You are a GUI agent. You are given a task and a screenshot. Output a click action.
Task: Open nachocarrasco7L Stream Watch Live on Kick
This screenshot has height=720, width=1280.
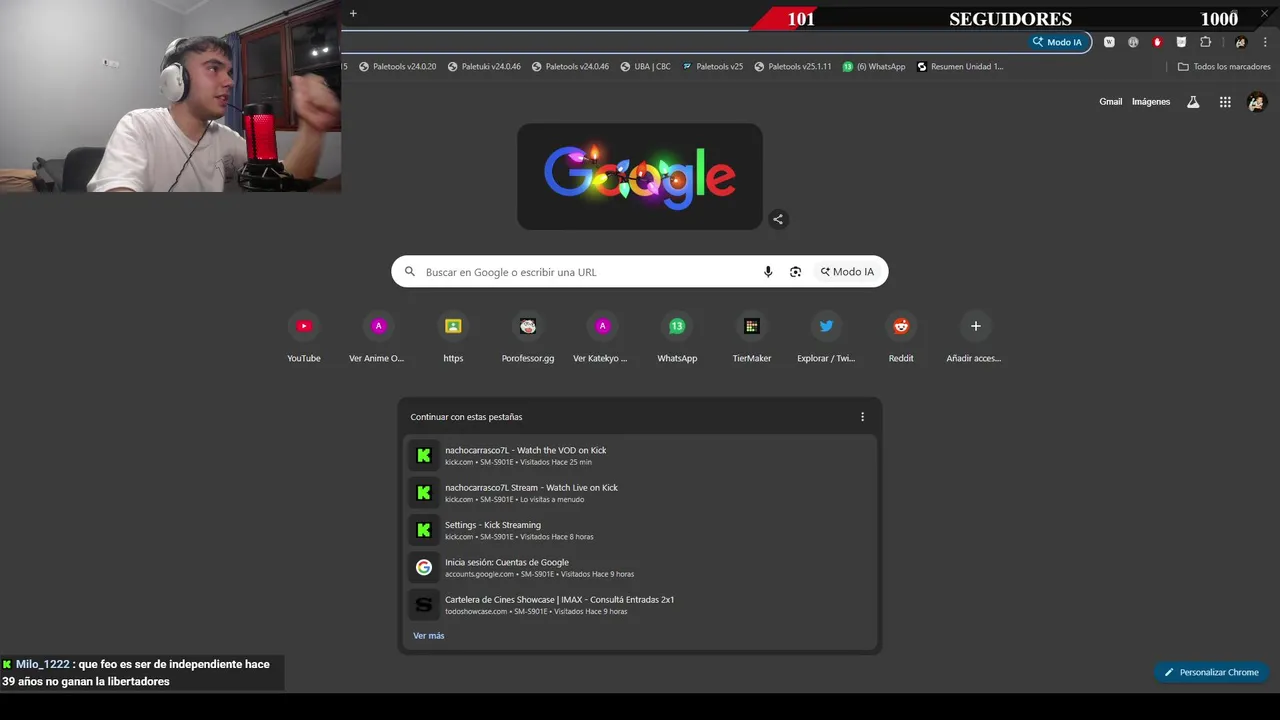(x=640, y=493)
